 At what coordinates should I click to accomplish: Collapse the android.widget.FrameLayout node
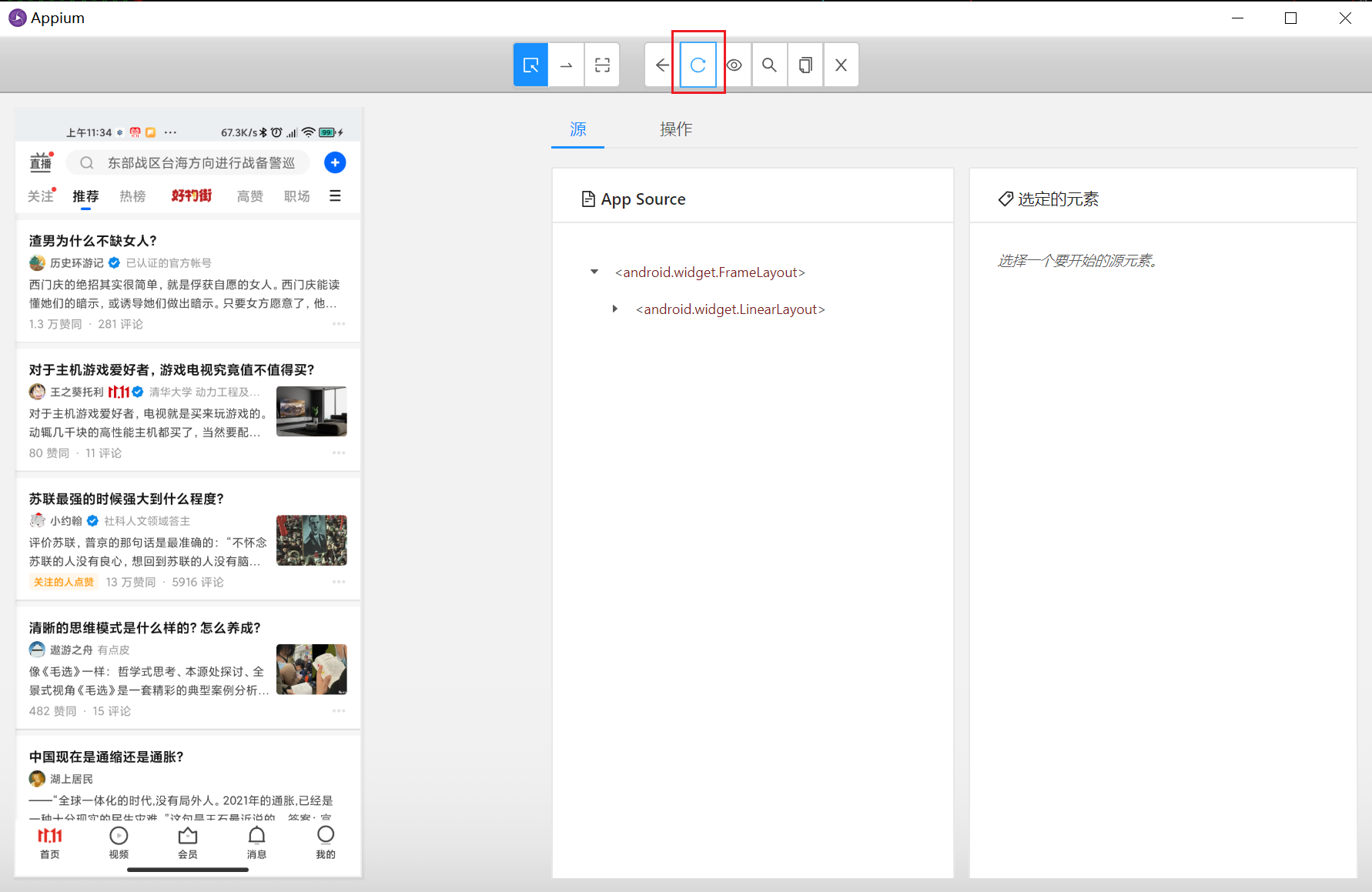(x=594, y=272)
